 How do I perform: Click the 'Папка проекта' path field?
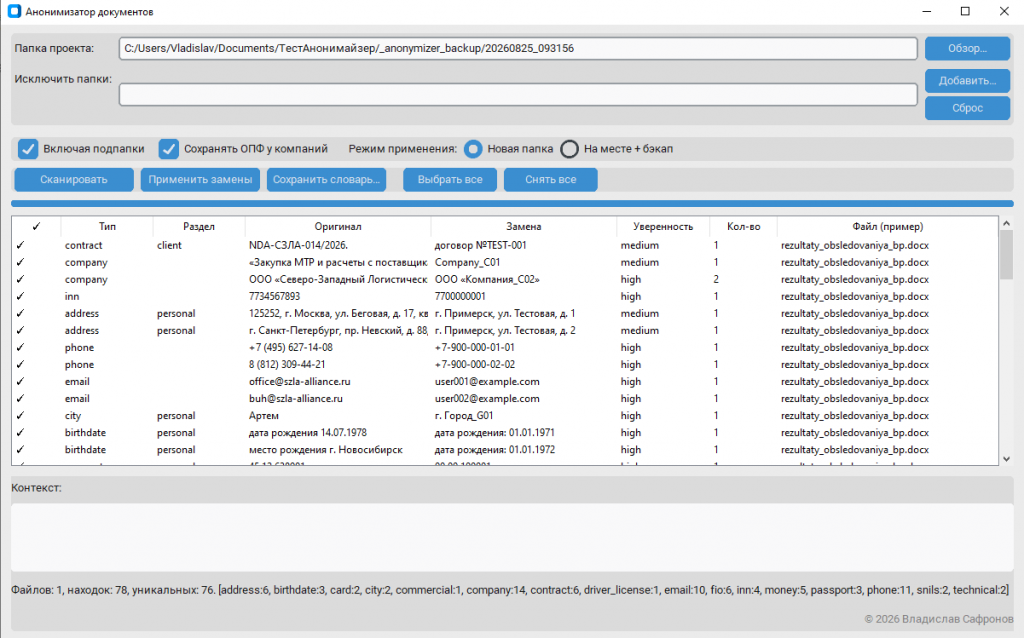click(518, 48)
